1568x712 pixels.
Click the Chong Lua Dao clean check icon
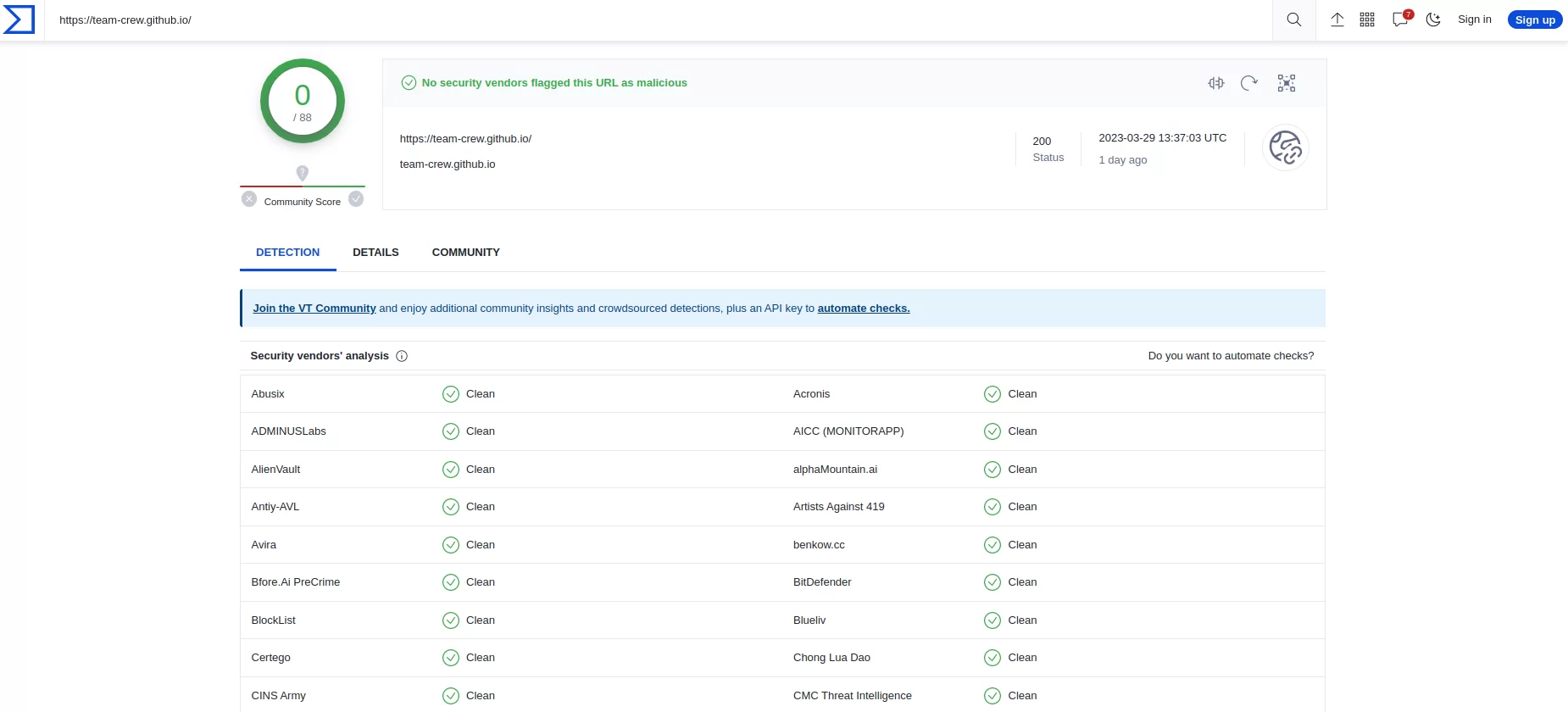(x=993, y=658)
